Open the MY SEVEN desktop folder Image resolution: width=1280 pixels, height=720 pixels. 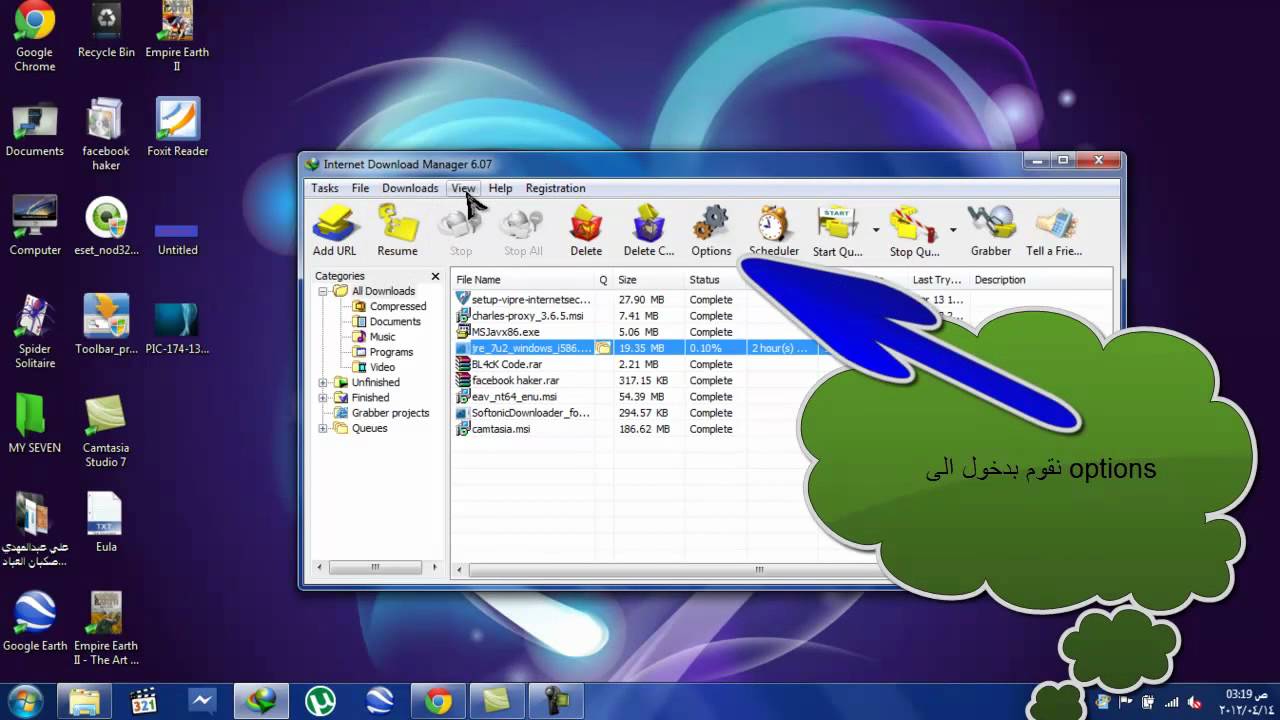[x=35, y=423]
